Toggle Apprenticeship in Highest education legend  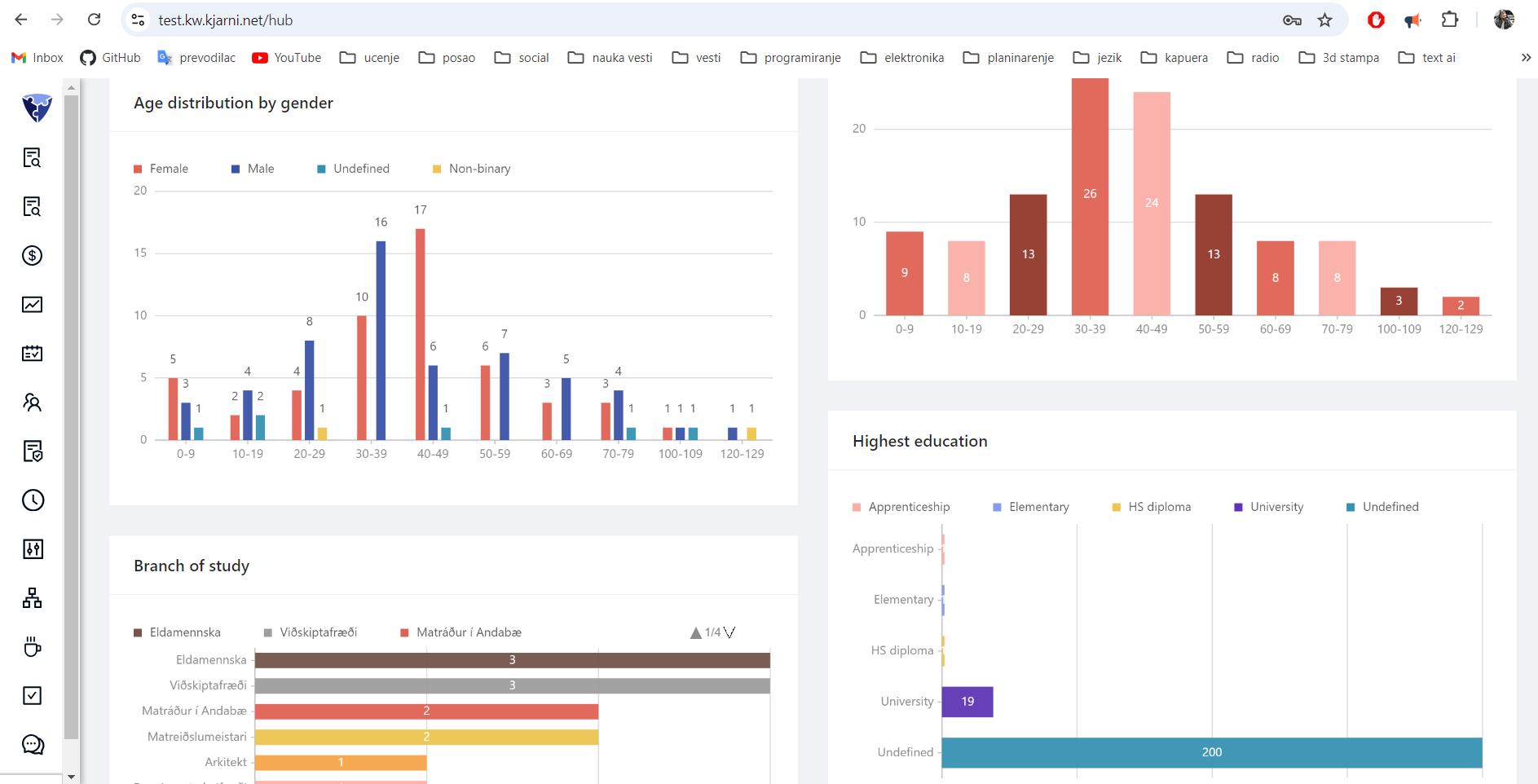point(901,507)
